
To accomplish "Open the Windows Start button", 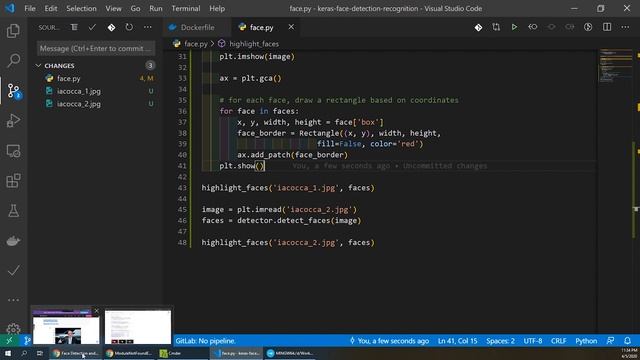I will [8, 353].
